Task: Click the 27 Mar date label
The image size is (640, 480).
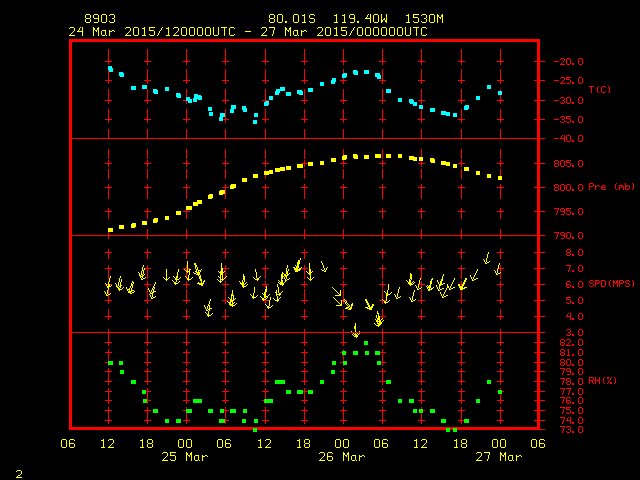Action: pyautogui.click(x=498, y=457)
